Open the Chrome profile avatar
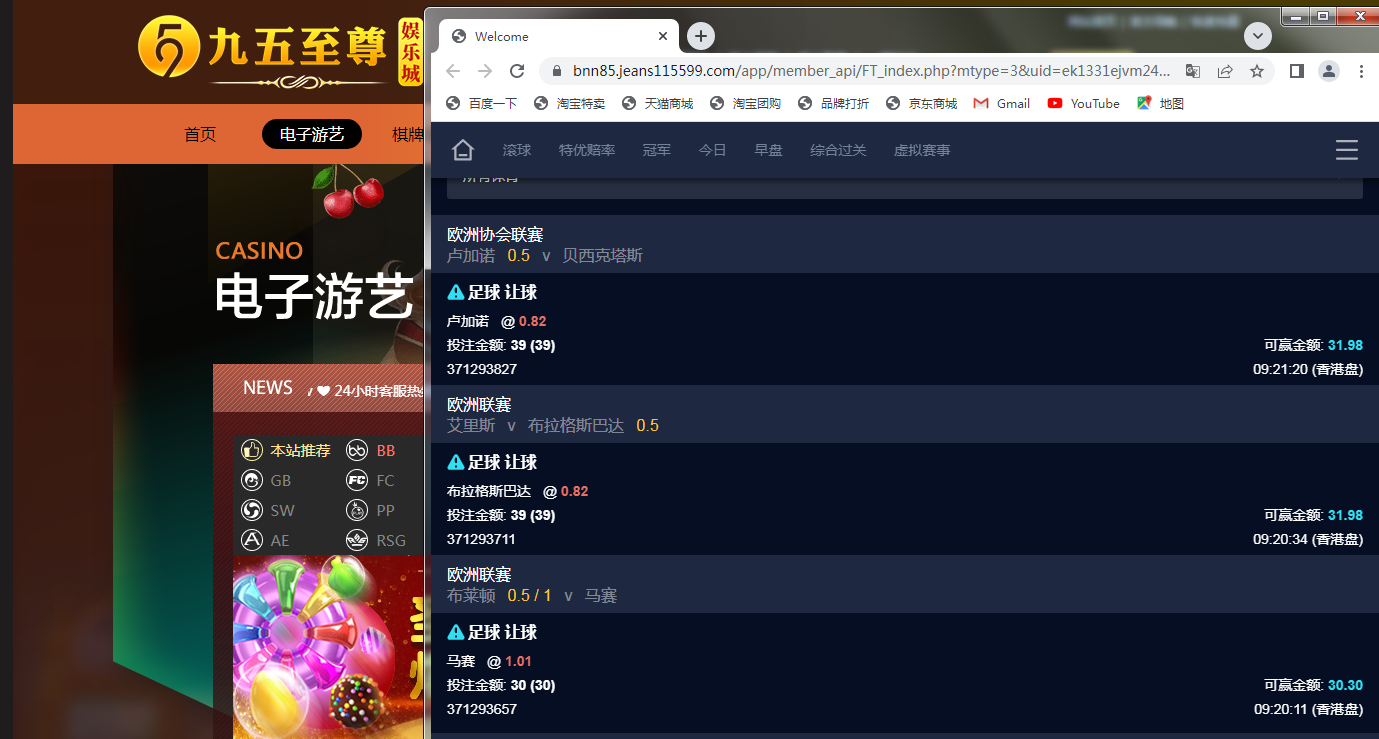 1329,71
